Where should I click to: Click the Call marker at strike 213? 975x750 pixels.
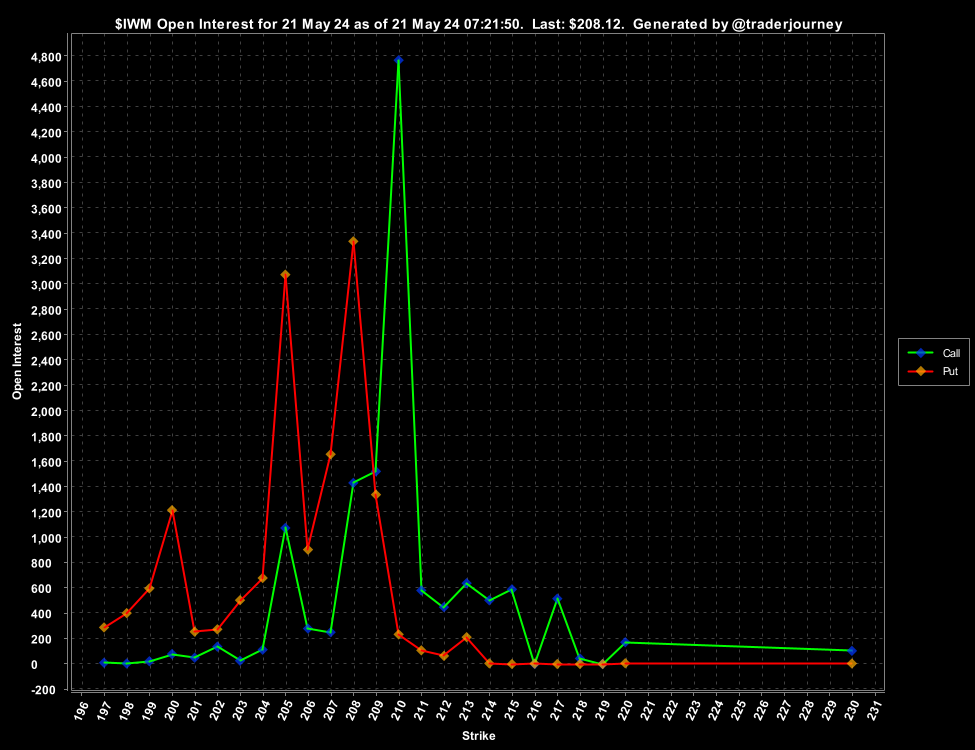[466, 583]
